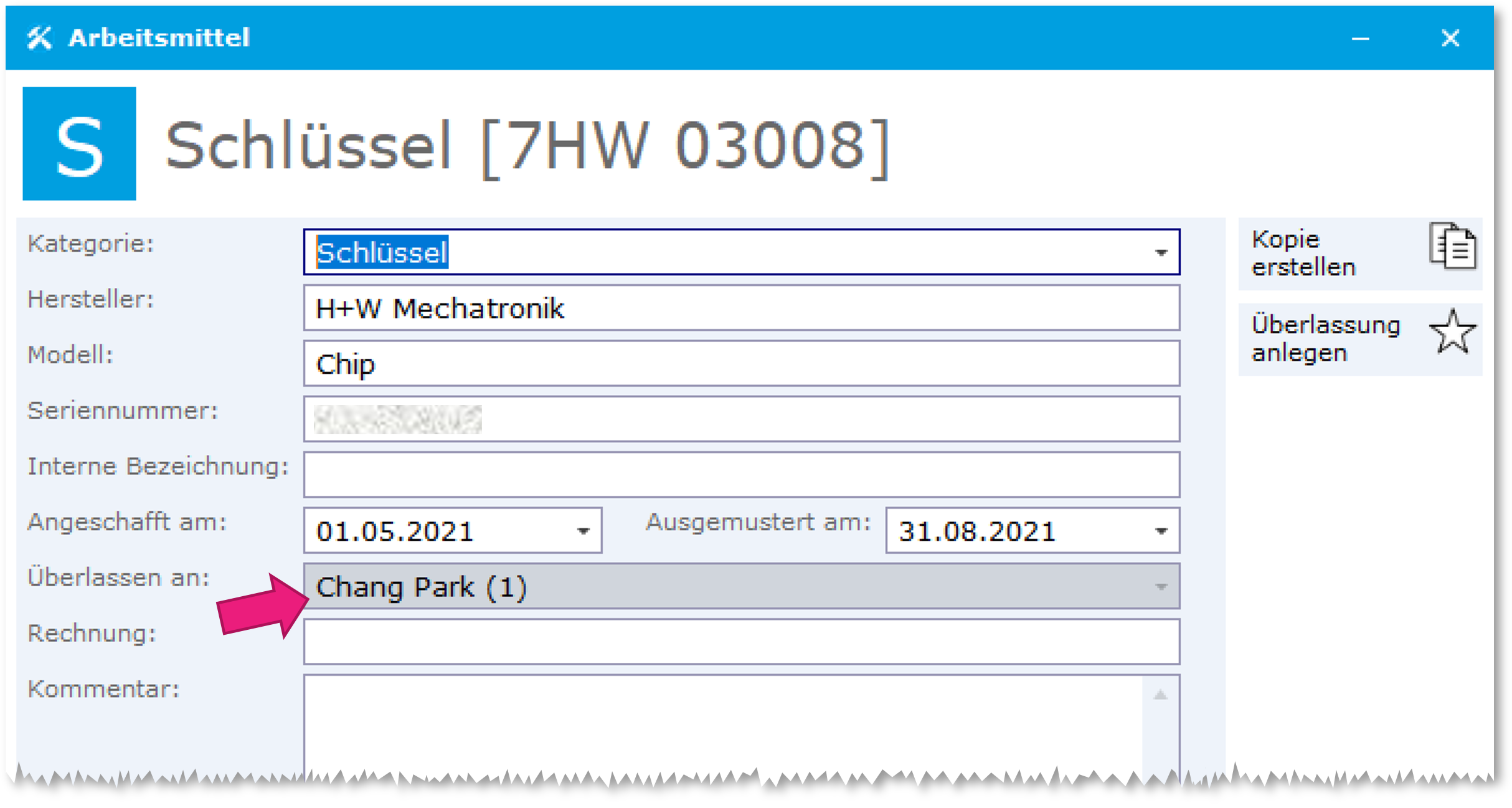Open the Kategorie dropdown arrow
1512x808 pixels.
[x=1161, y=253]
